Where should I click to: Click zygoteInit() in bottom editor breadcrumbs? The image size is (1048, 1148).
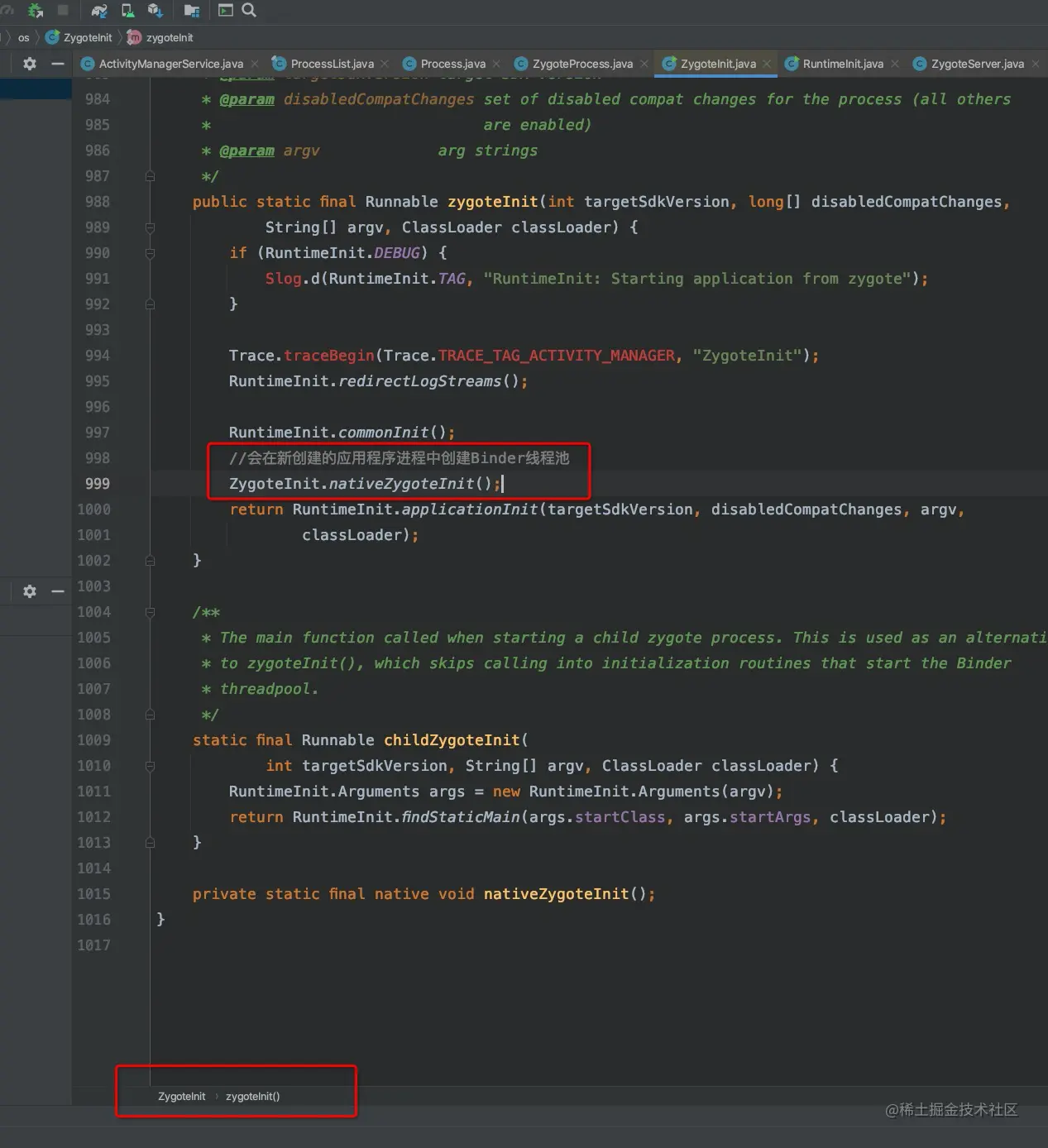tap(252, 1097)
